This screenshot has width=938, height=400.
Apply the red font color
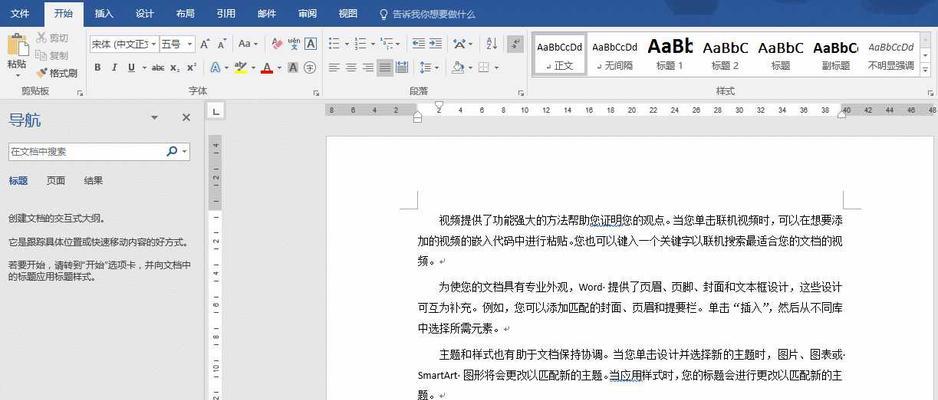coord(266,68)
